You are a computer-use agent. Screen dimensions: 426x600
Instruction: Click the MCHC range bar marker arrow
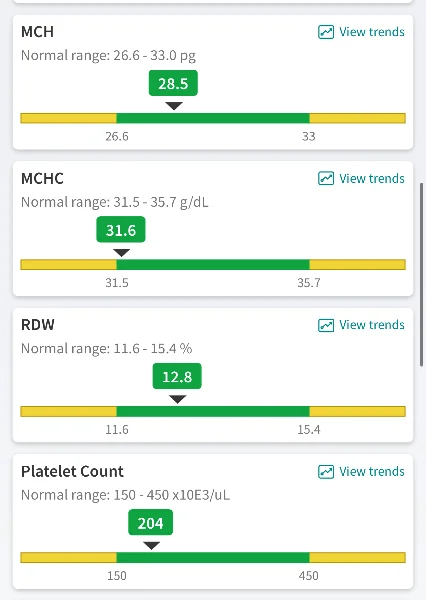click(x=122, y=253)
